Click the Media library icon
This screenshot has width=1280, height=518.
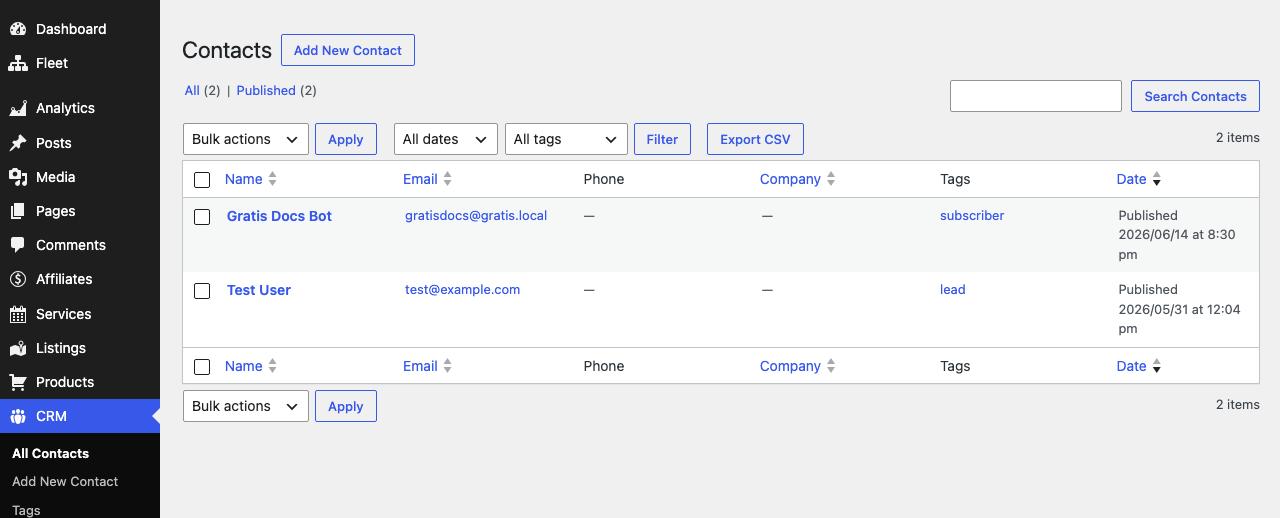pyautogui.click(x=18, y=177)
